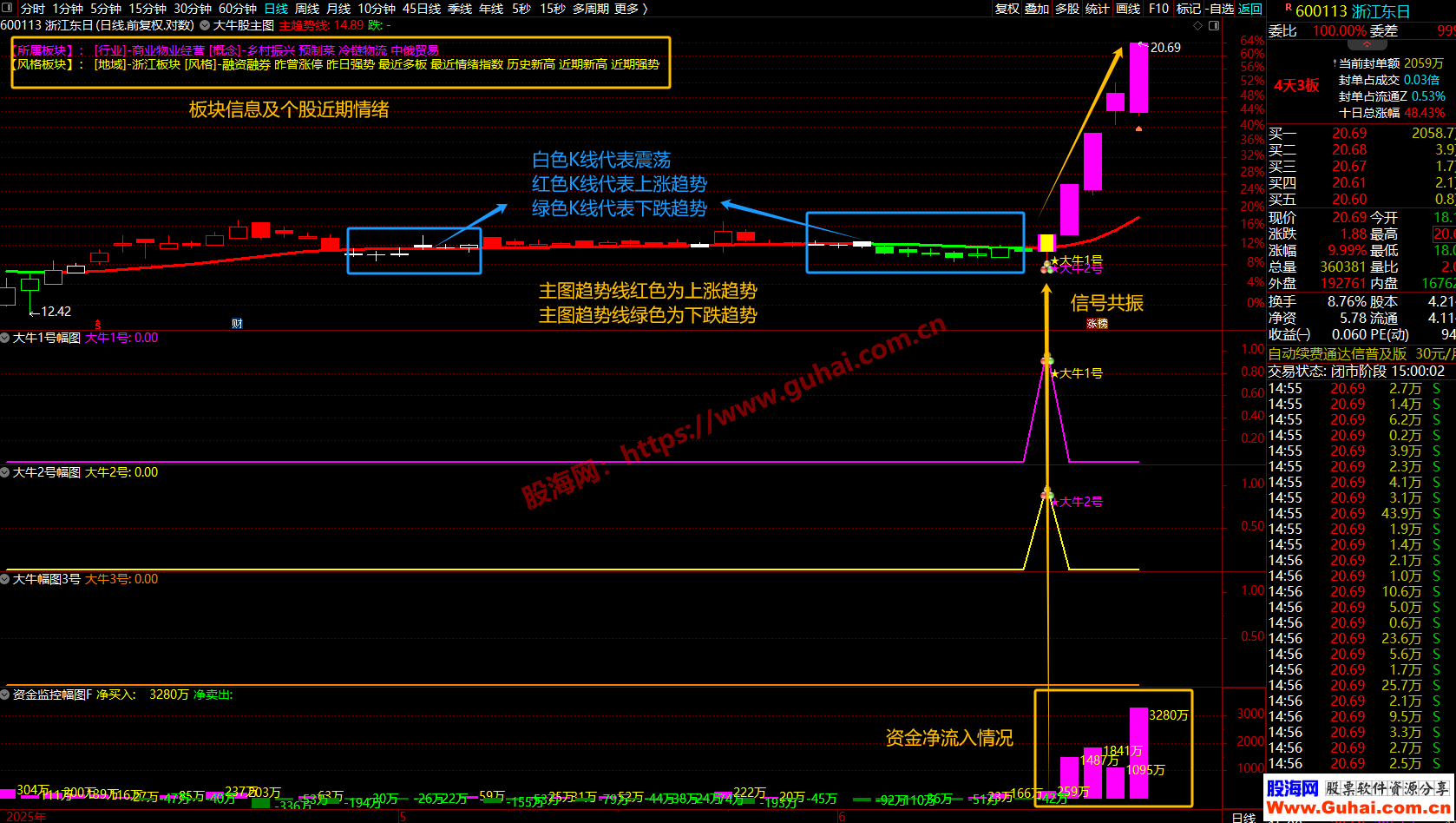Click the 买一 price 20.69
The height and width of the screenshot is (823, 1456).
pyautogui.click(x=1349, y=133)
